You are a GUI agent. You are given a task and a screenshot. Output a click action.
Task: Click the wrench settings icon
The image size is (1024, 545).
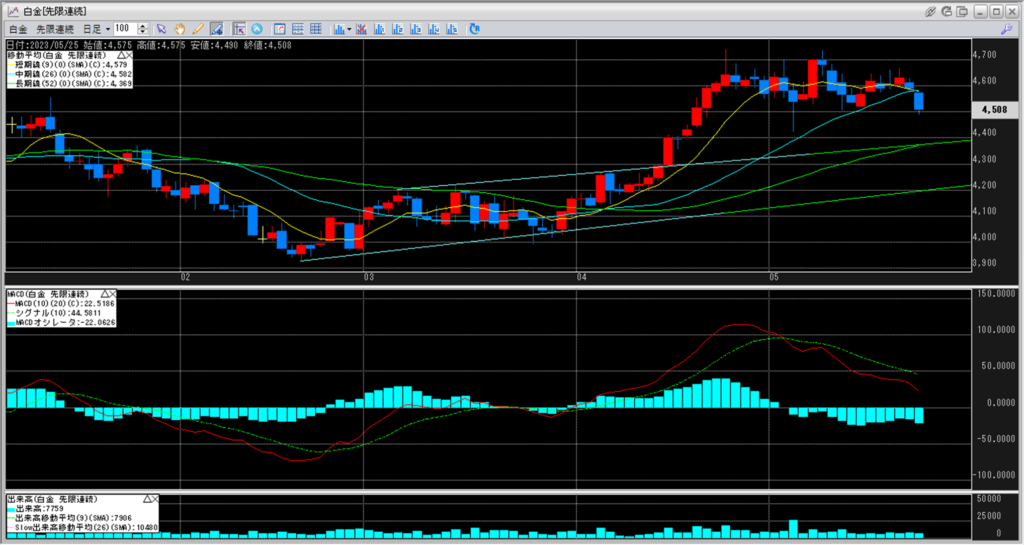pyautogui.click(x=1005, y=29)
